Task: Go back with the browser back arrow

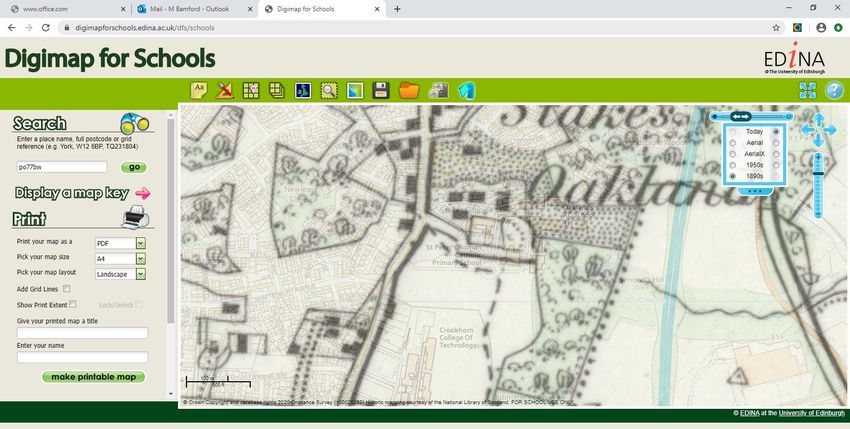Action: [x=11, y=28]
